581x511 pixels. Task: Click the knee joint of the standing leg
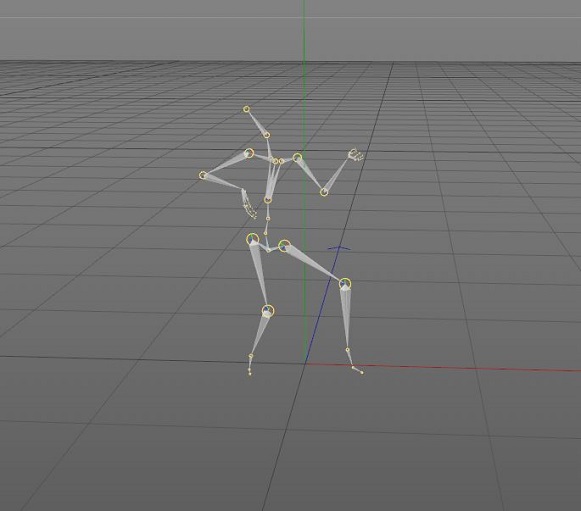click(268, 311)
